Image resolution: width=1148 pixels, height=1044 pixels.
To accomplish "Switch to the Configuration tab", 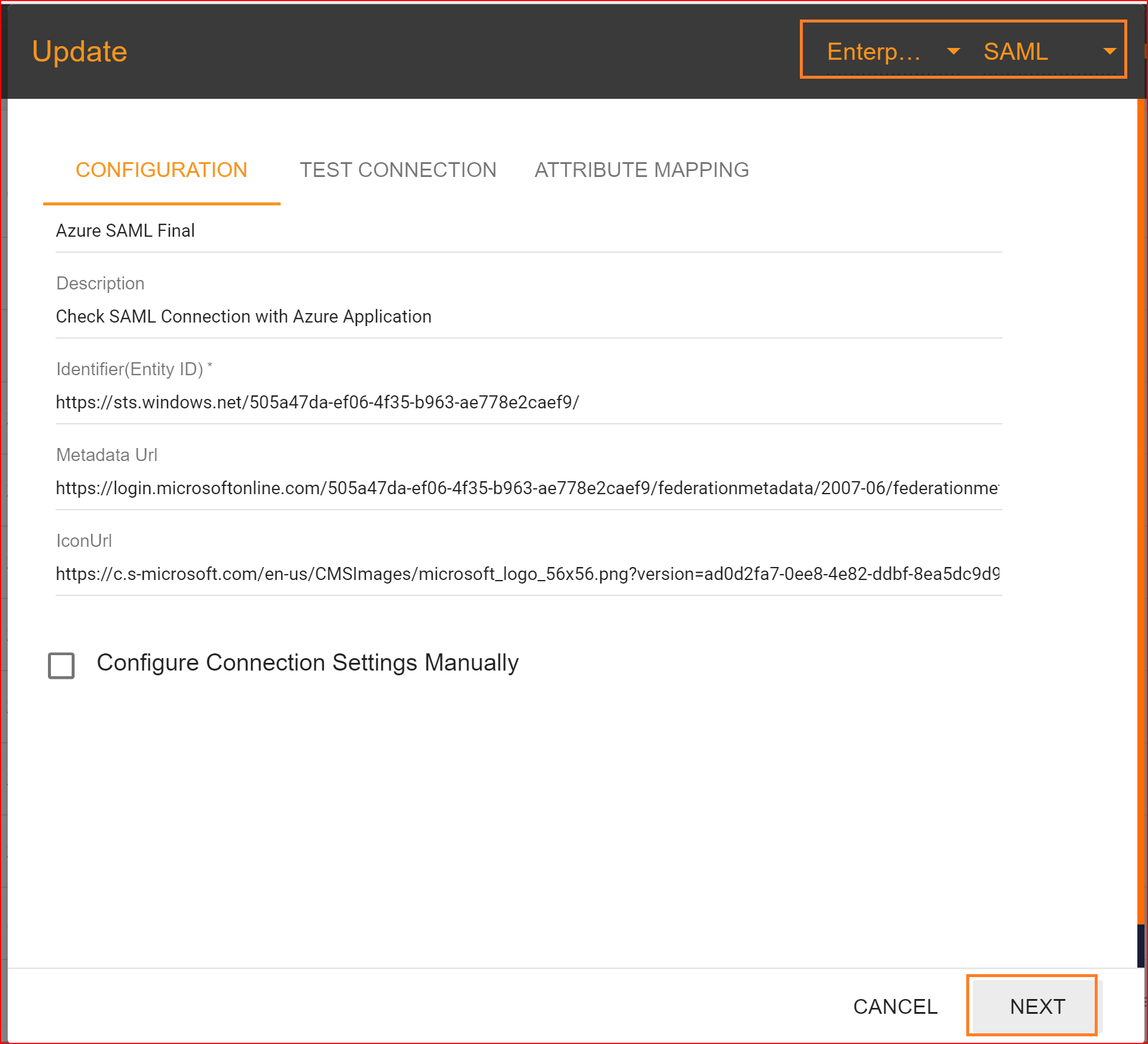I will click(x=162, y=170).
